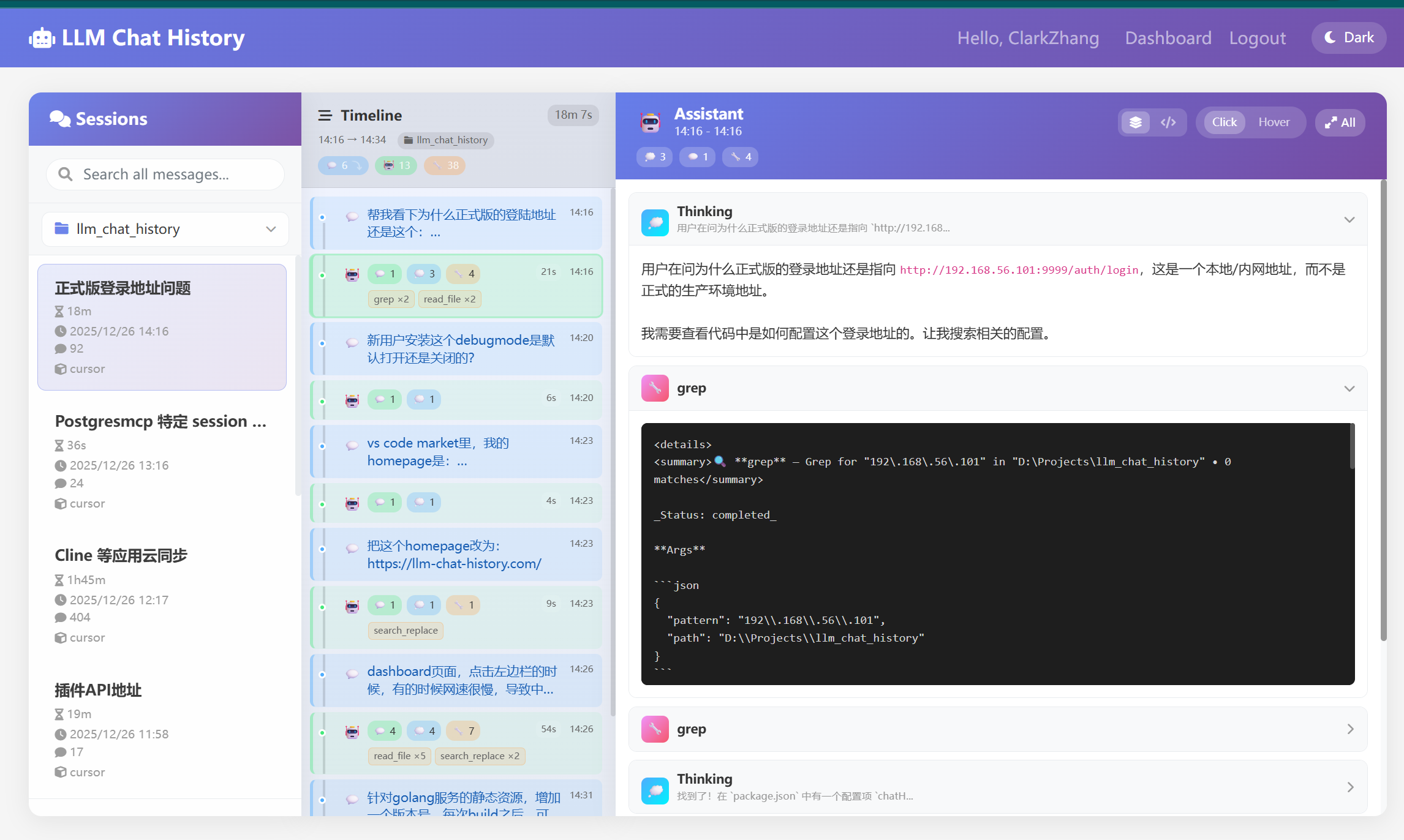
Task: Click the tool badge 4 in 21s entry
Action: [x=463, y=274]
